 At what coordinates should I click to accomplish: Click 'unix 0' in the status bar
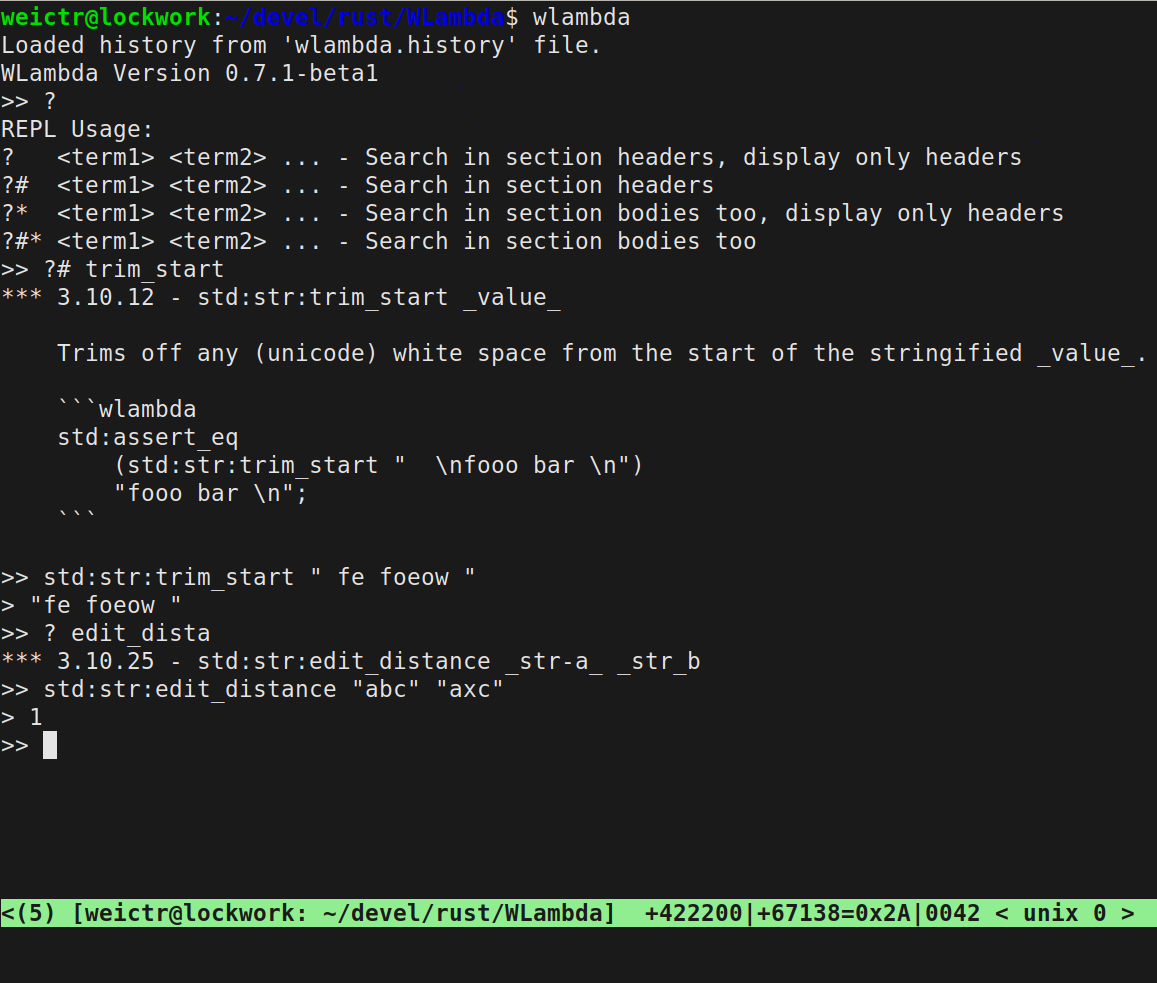coord(1064,913)
